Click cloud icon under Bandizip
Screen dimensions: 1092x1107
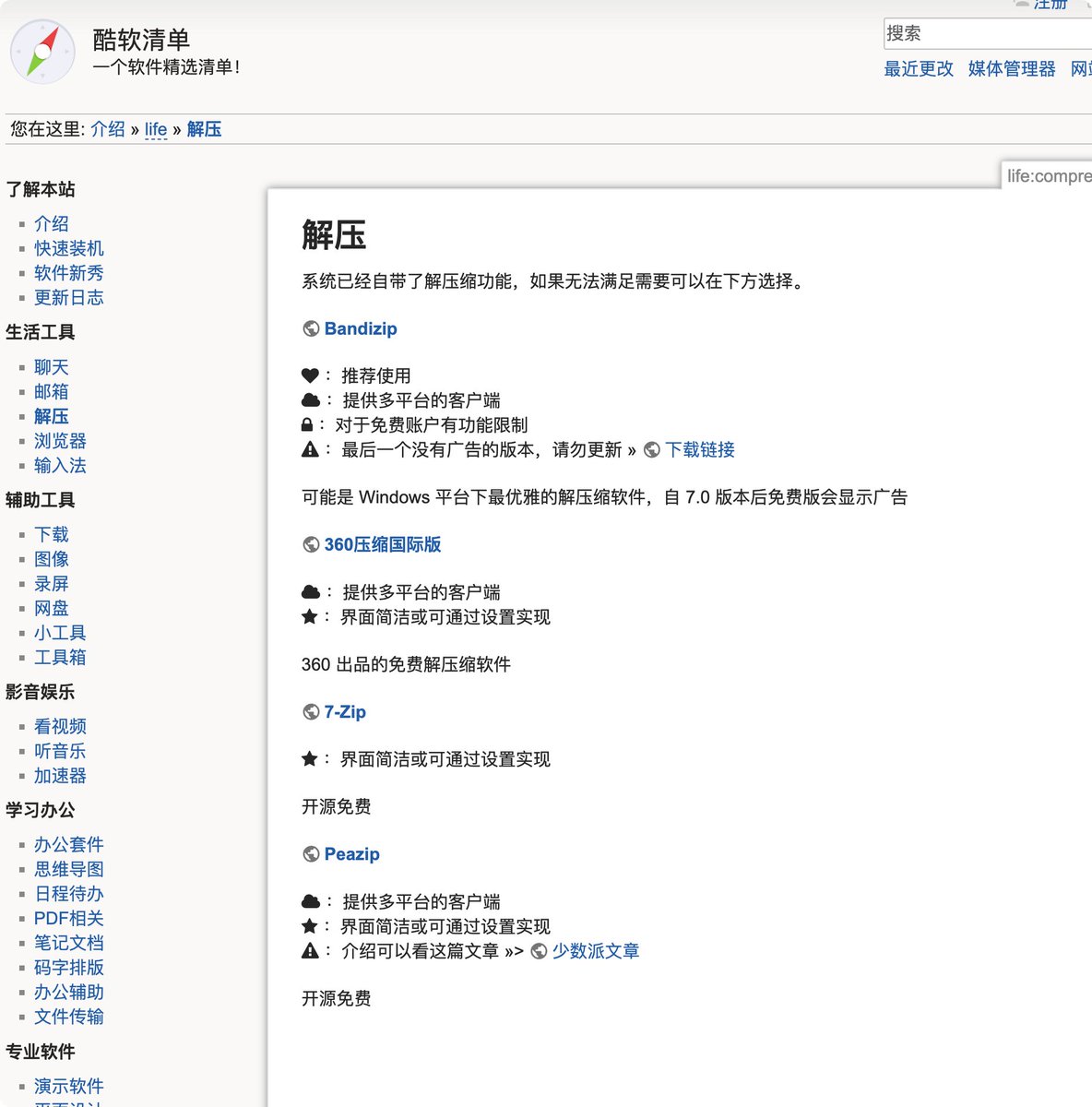[x=311, y=400]
